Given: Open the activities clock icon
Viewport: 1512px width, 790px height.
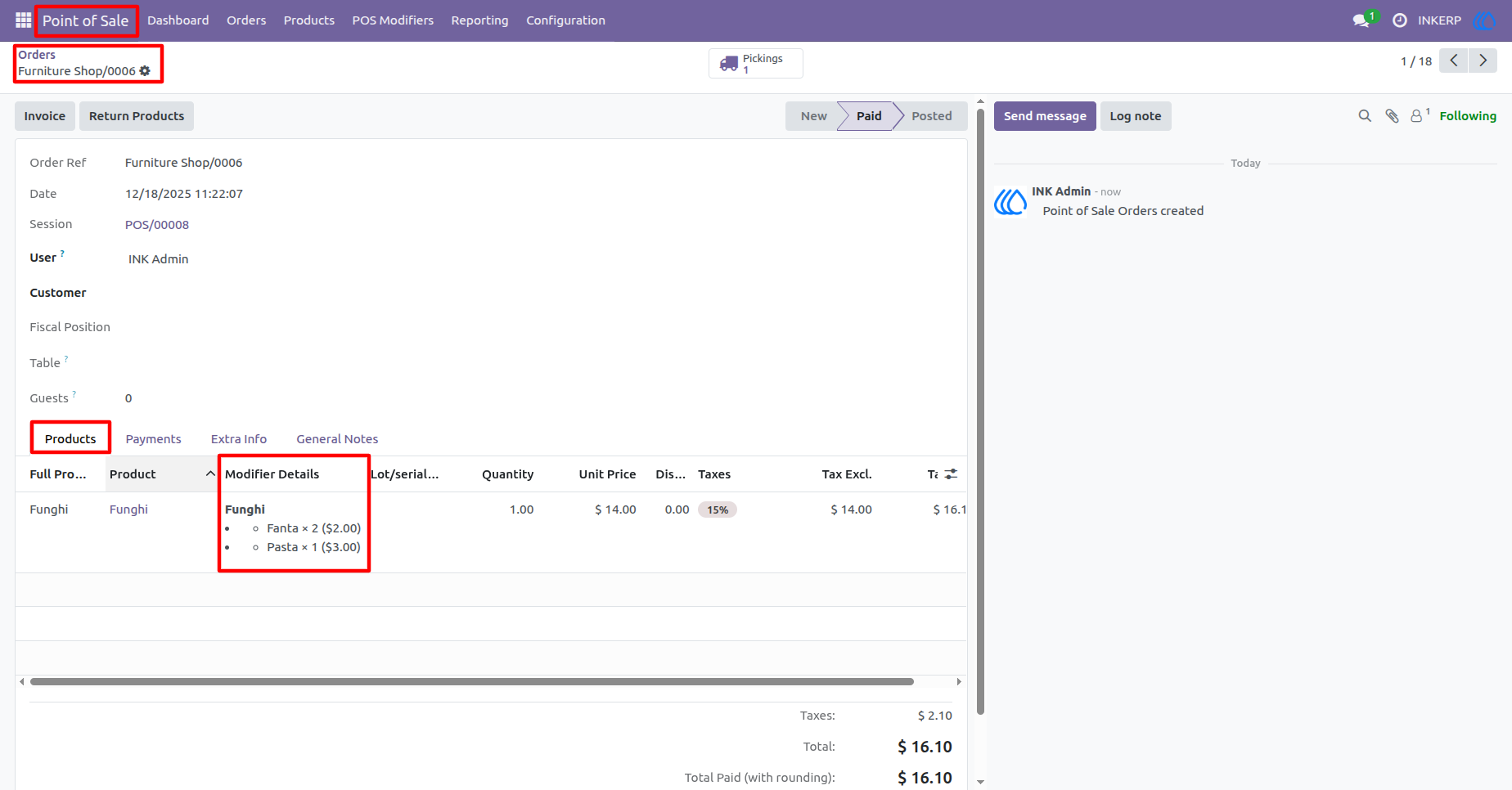Looking at the screenshot, I should click(1400, 20).
